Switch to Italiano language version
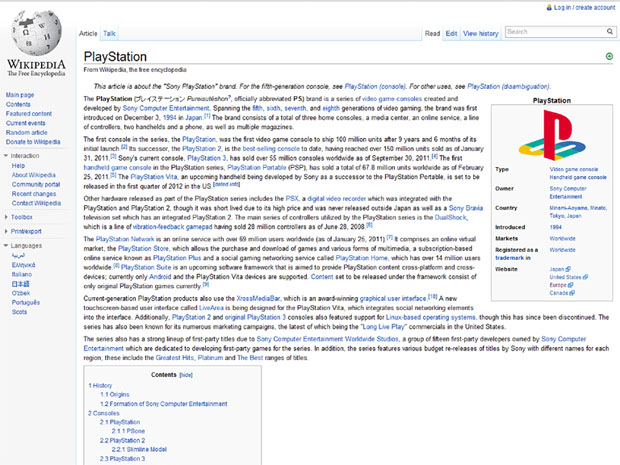The width and height of the screenshot is (620, 465). point(22,274)
